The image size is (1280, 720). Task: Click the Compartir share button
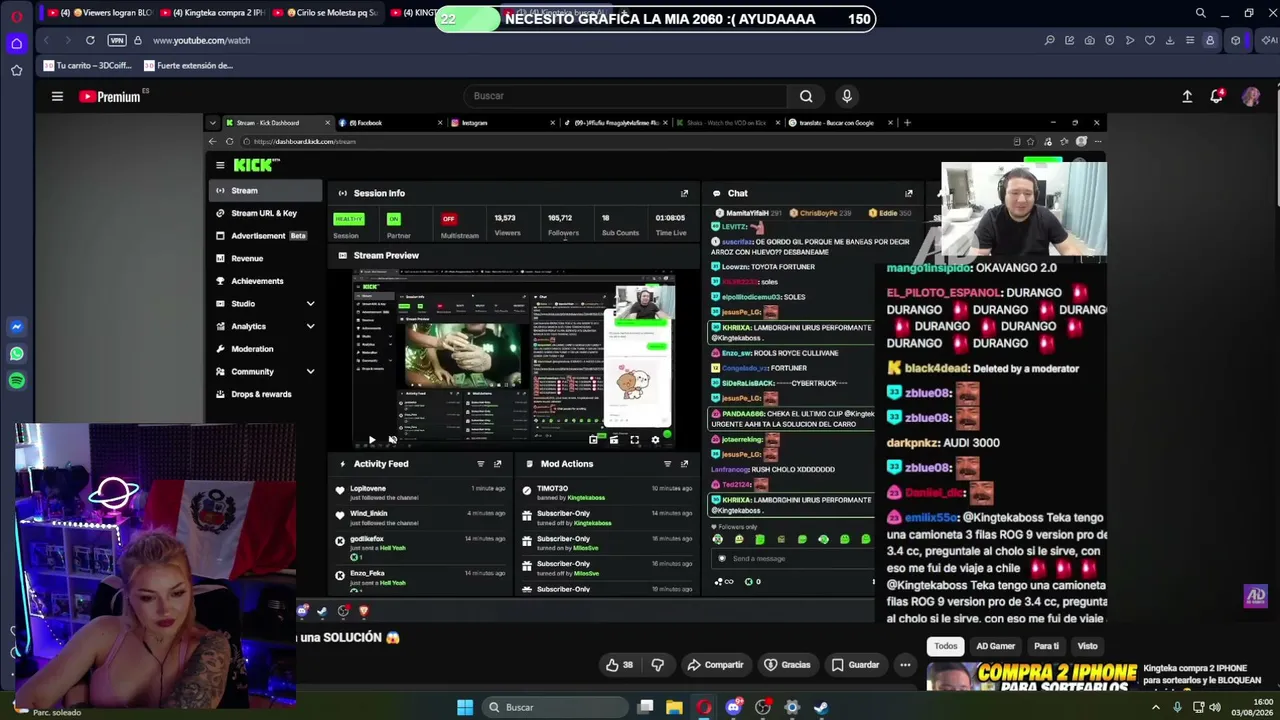(x=715, y=665)
